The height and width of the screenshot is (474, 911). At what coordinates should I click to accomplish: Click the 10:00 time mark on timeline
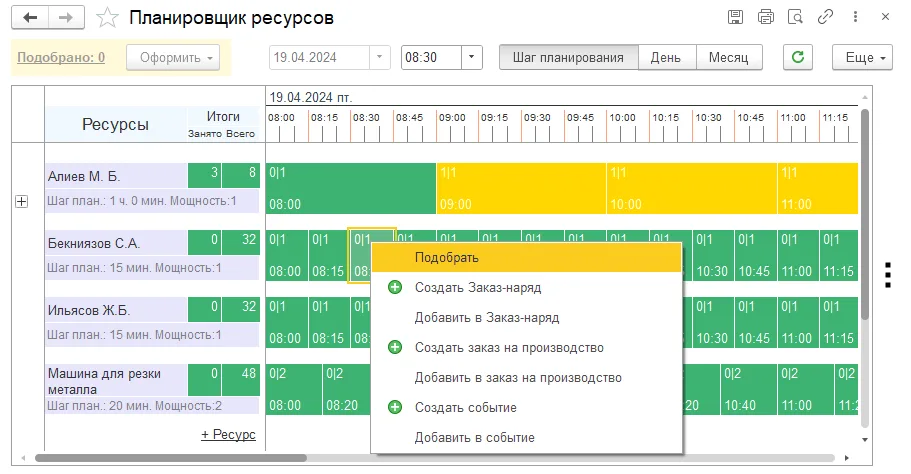pyautogui.click(x=622, y=117)
